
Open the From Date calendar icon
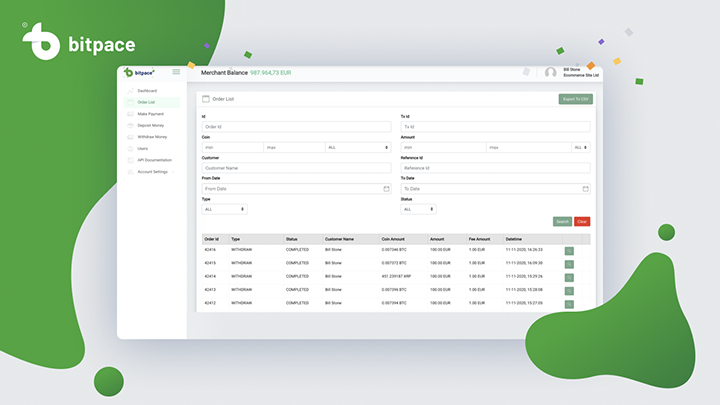pos(386,189)
